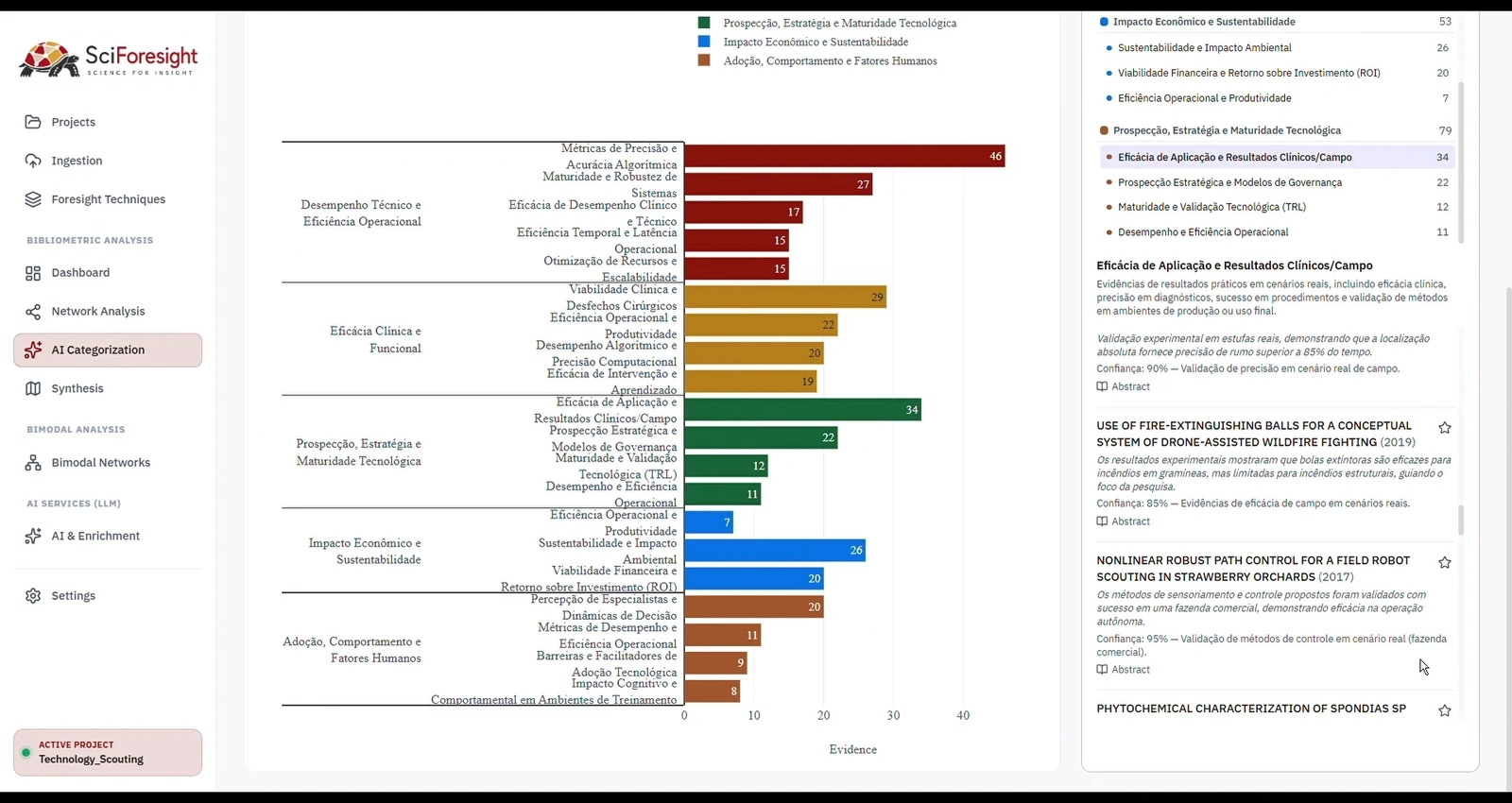This screenshot has height=803, width=1512.
Task: Select Impacto Econômico e Sustentabilidade category row
Action: coord(1276,22)
